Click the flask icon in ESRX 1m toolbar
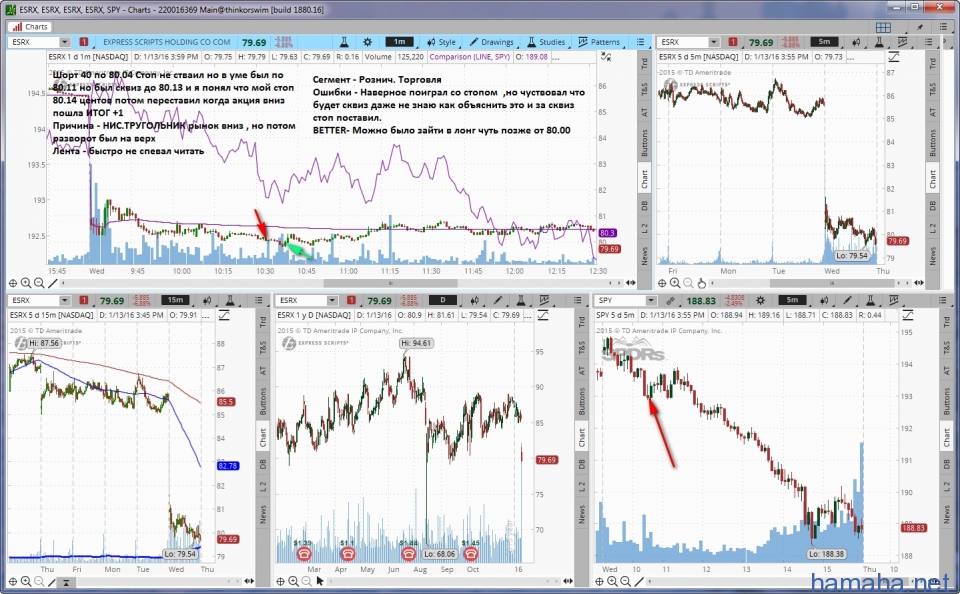The width and height of the screenshot is (960, 594). pyautogui.click(x=344, y=42)
